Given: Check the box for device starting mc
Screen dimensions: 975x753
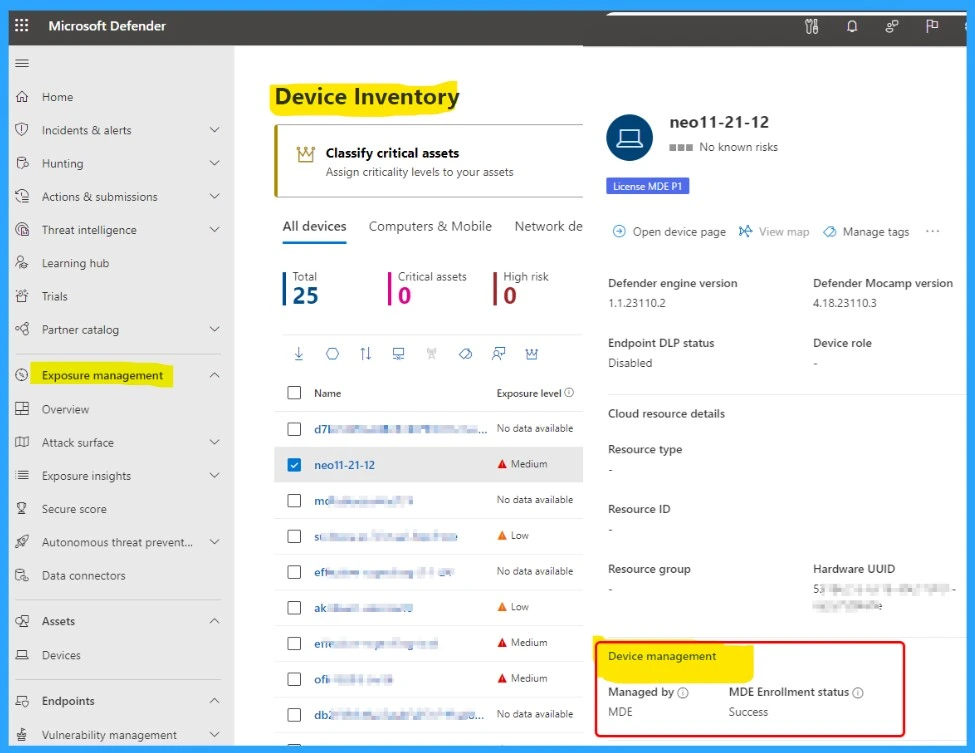Looking at the screenshot, I should pyautogui.click(x=294, y=501).
